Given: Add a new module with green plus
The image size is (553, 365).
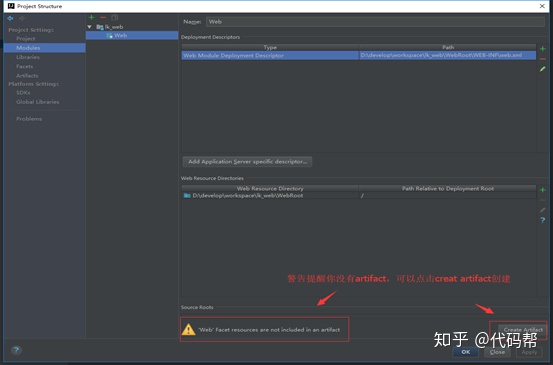Looking at the screenshot, I should [91, 17].
